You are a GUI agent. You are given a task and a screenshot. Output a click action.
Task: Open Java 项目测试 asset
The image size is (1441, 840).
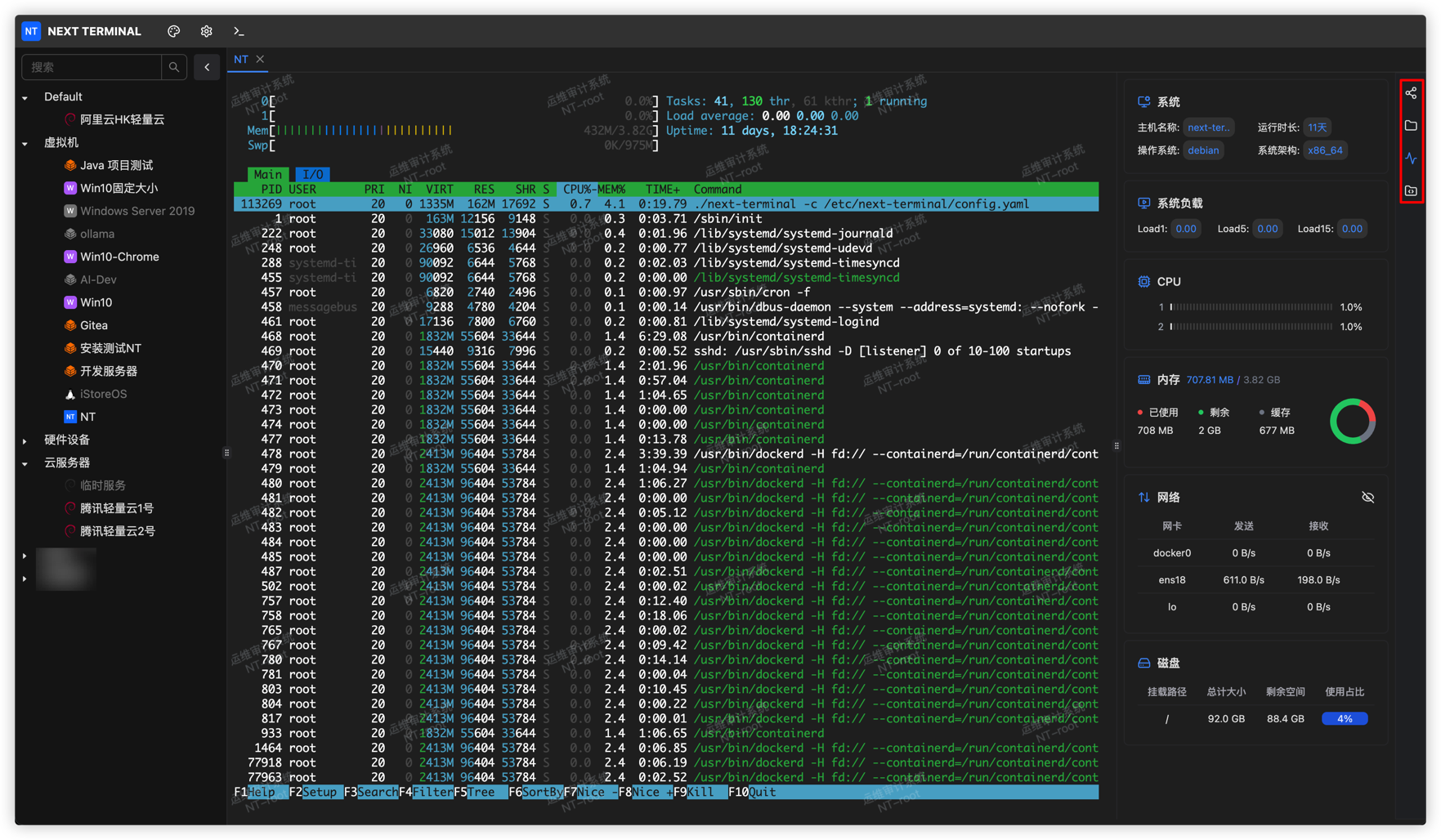[116, 165]
